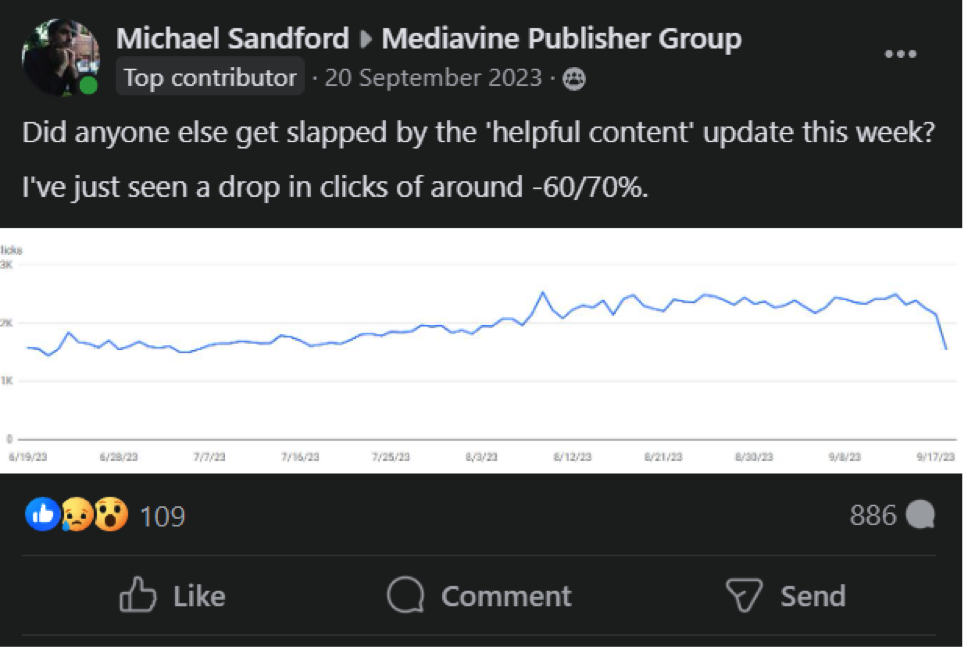This screenshot has height=647, width=963.
Task: Click the 20 September 2023 timestamp
Action: (432, 79)
